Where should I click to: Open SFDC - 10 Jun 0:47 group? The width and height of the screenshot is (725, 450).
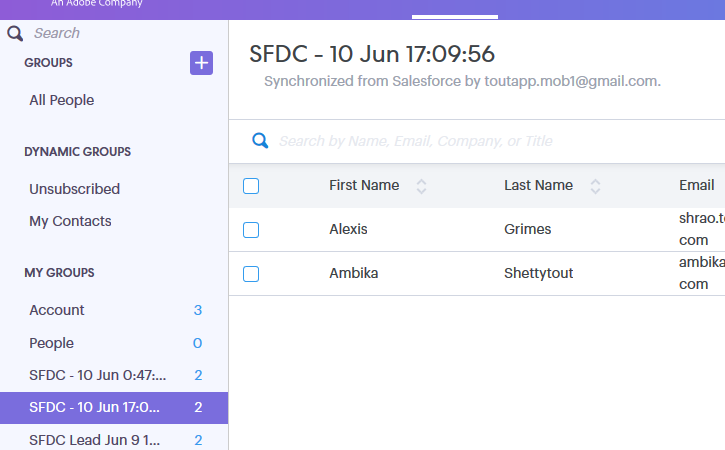pos(114,375)
